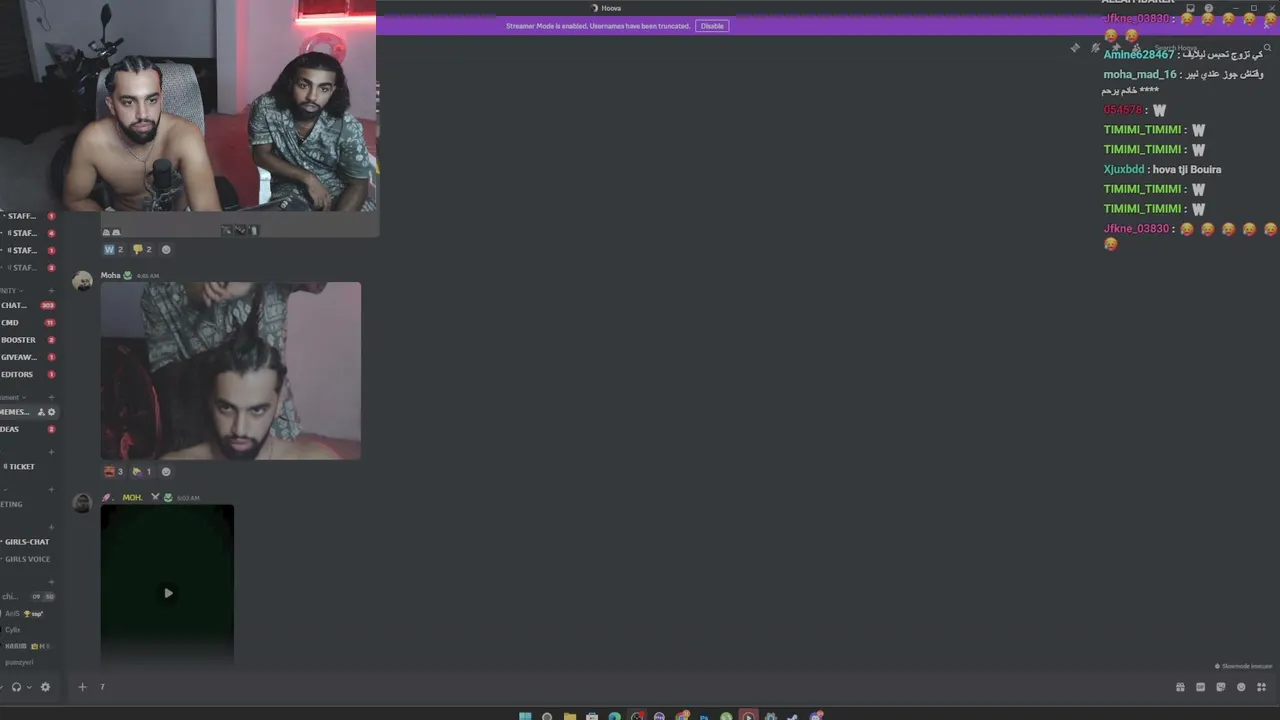Collapse the community category above CHAT
Viewport: 1280px width, 720px height.
(x=12, y=290)
